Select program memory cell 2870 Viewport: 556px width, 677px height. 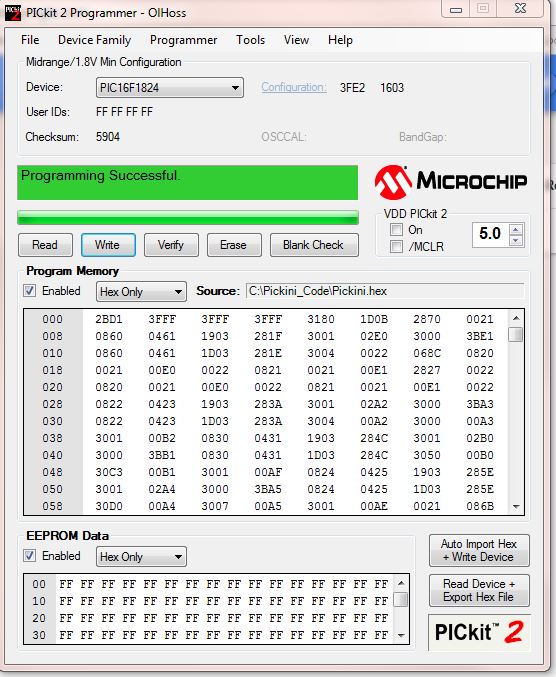pos(427,319)
